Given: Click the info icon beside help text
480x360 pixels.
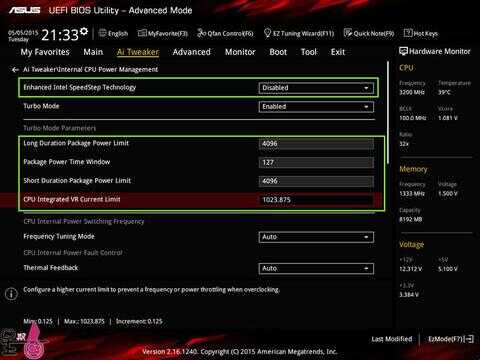Looking at the screenshot, I should coord(11,294).
